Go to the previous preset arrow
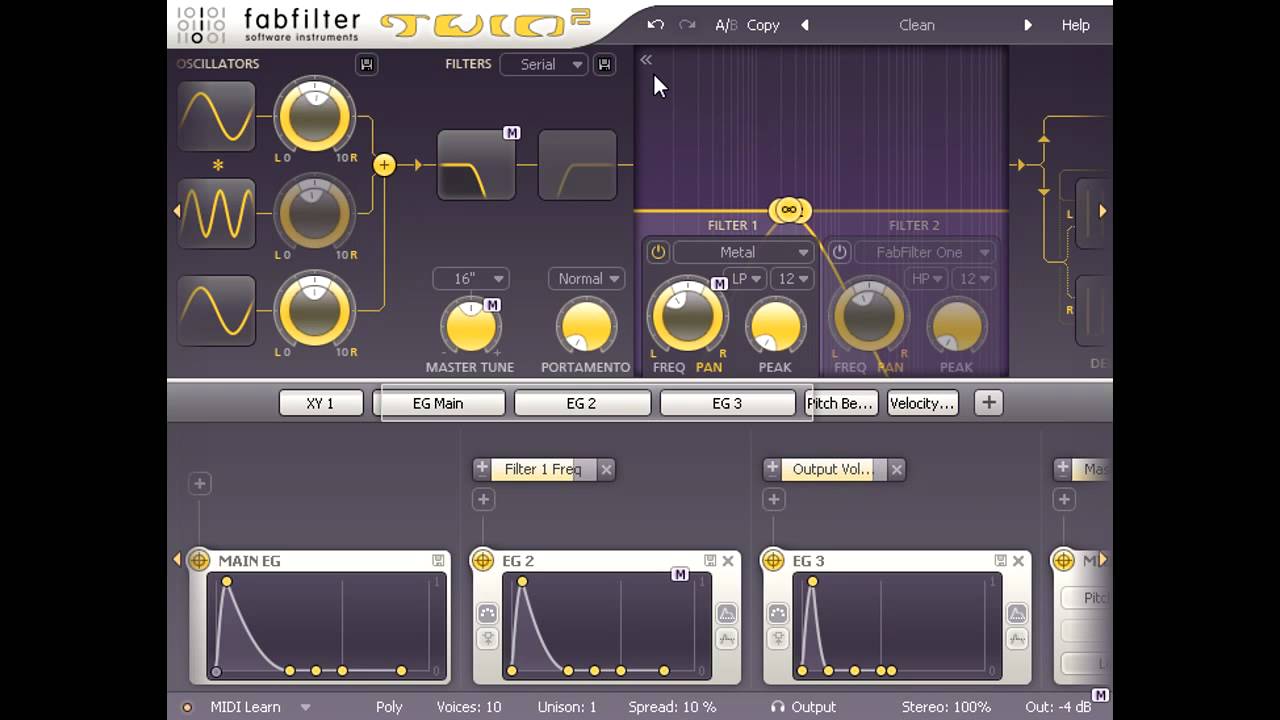Image resolution: width=1280 pixels, height=720 pixels. coord(805,25)
